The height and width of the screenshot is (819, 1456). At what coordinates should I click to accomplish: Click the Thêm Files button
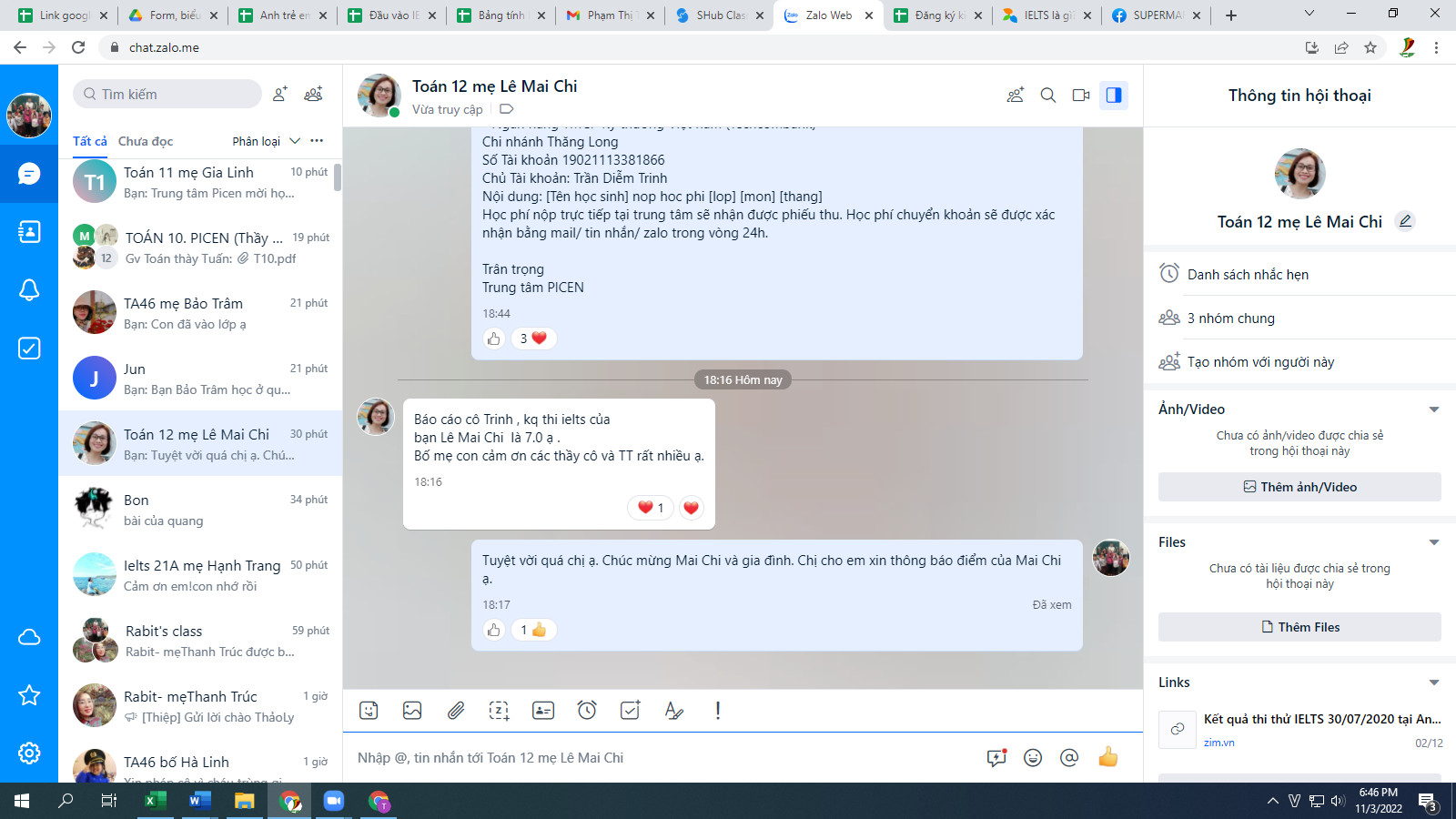pos(1299,627)
